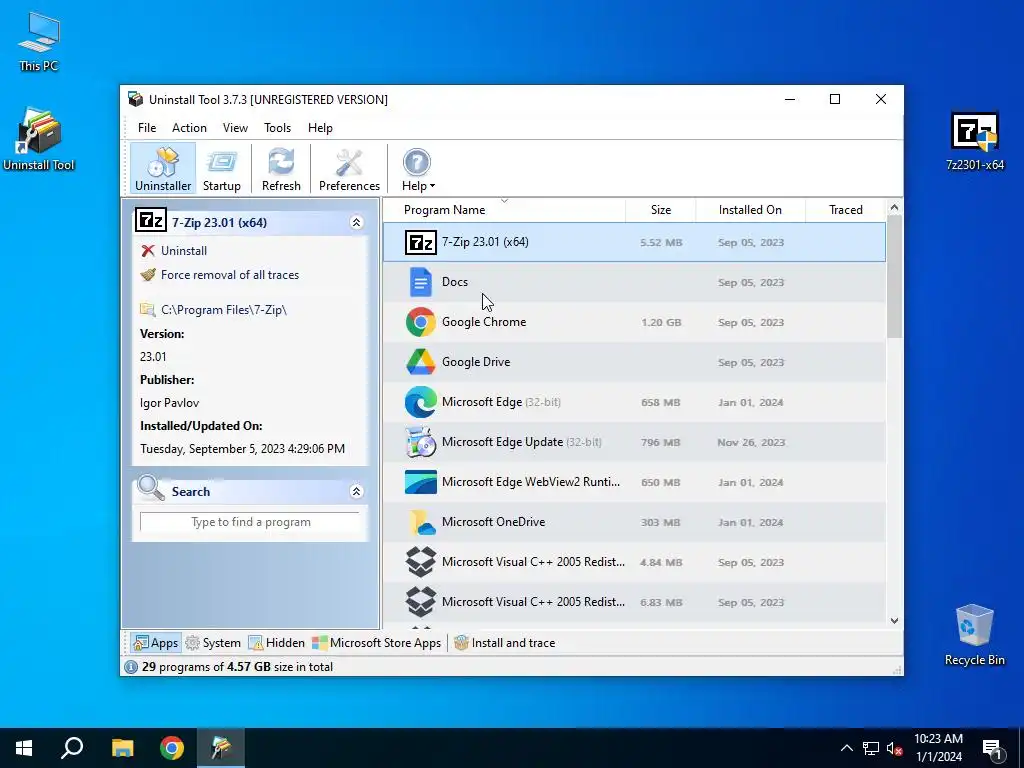Screen dimensions: 1024x768
Task: Click the 1.20 GB size of Google Chrome
Action: 661,323
